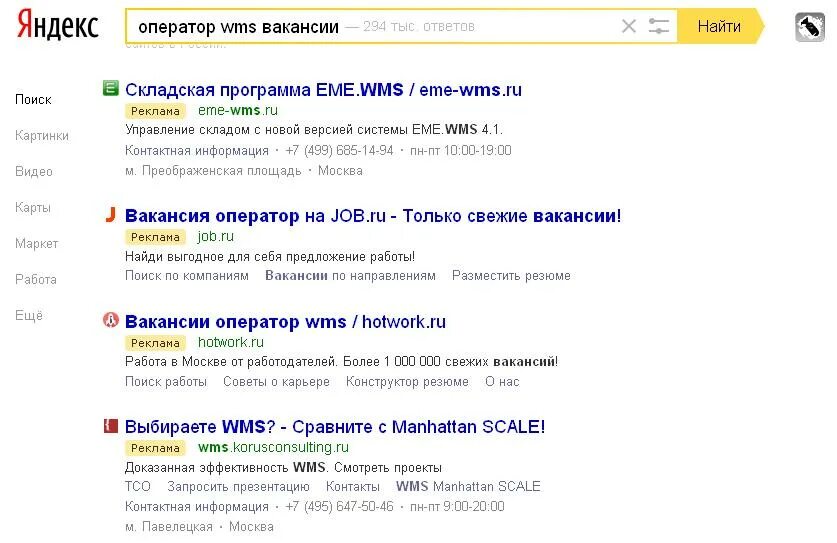Viewport: 837px width, 543px height.
Task: Go to Маркет in the sidebar
Action: [x=36, y=243]
